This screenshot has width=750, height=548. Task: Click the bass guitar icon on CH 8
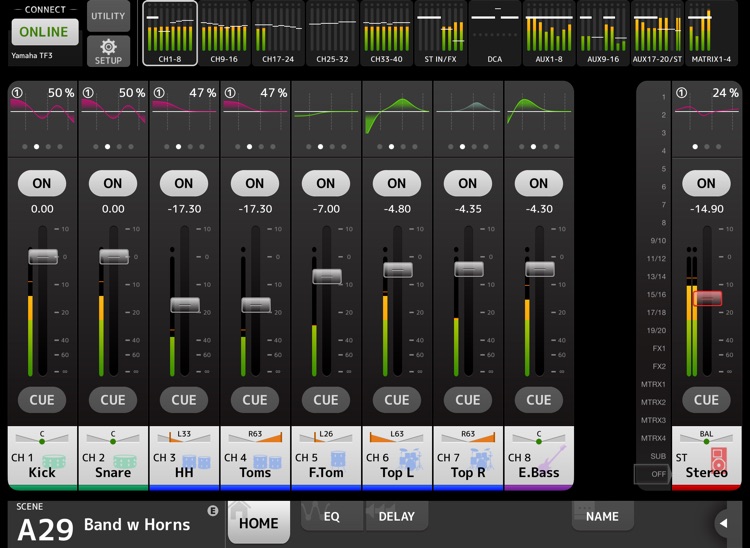(552, 458)
